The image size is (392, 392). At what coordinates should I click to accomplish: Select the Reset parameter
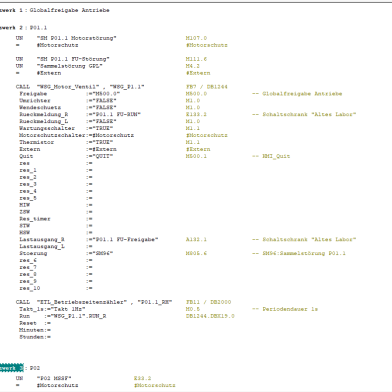pyautogui.click(x=28, y=323)
